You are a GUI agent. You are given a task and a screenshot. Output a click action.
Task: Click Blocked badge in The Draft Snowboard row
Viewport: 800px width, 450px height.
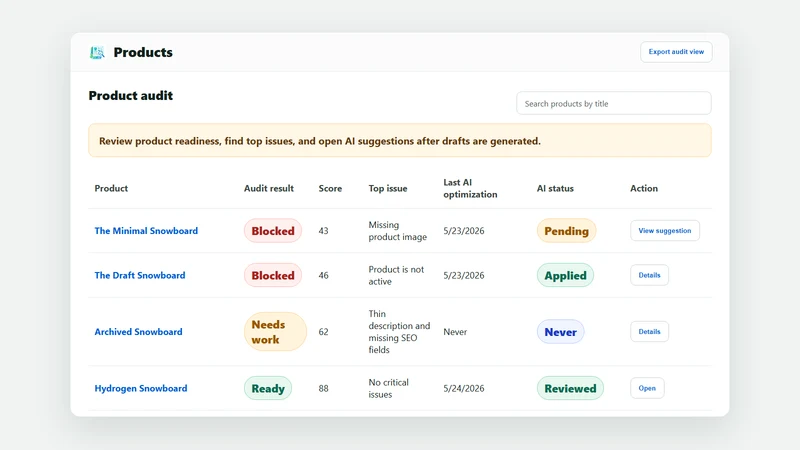(x=273, y=275)
